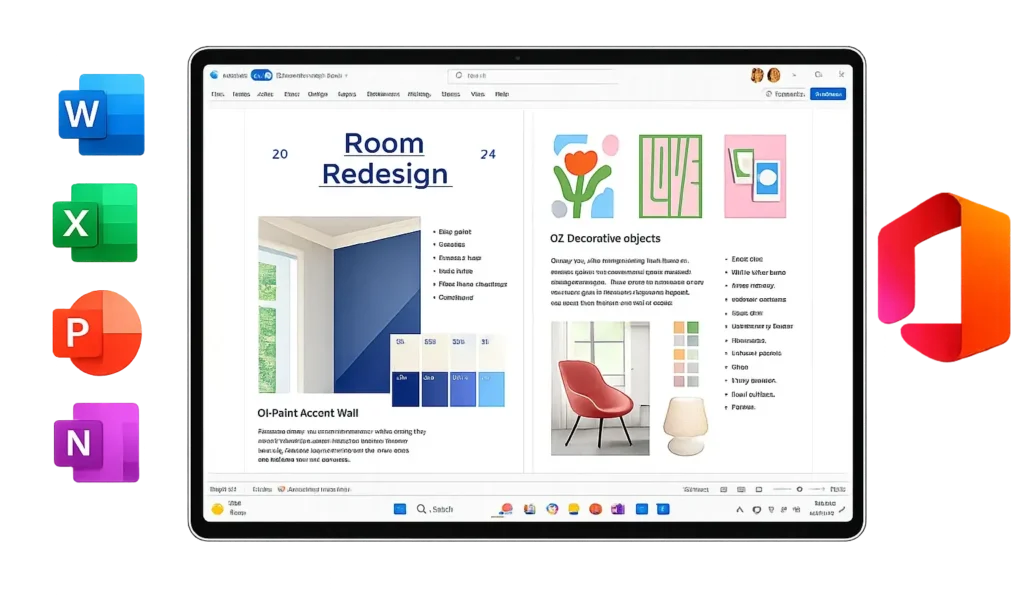Viewport: 1024px width, 595px height.
Task: Switch to the first view-mode icon in status bar
Action: pos(724,489)
